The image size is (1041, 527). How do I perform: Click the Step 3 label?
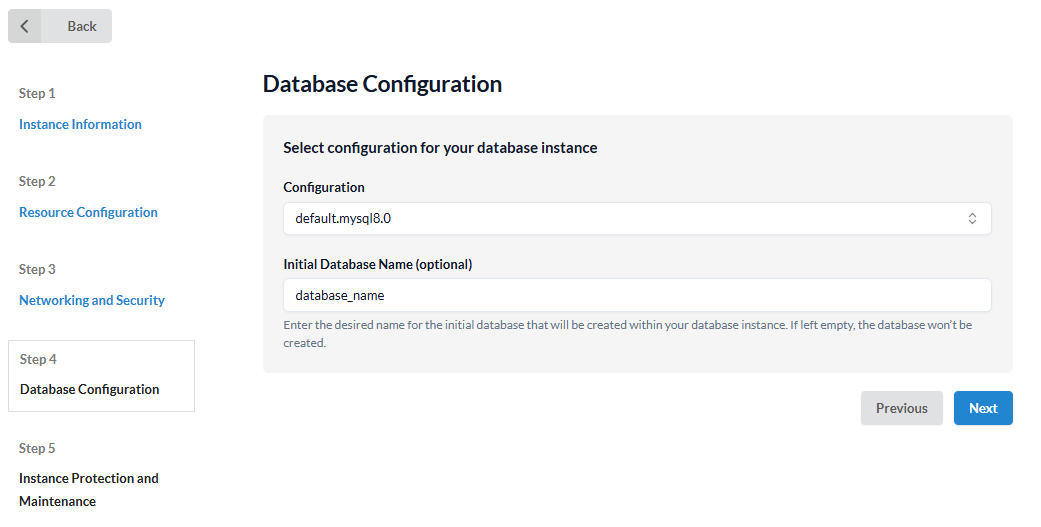coord(37,269)
